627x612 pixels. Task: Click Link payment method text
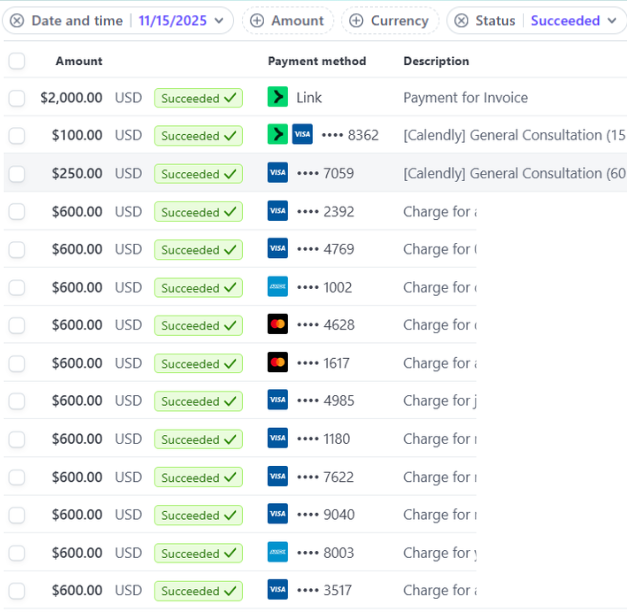(x=309, y=98)
